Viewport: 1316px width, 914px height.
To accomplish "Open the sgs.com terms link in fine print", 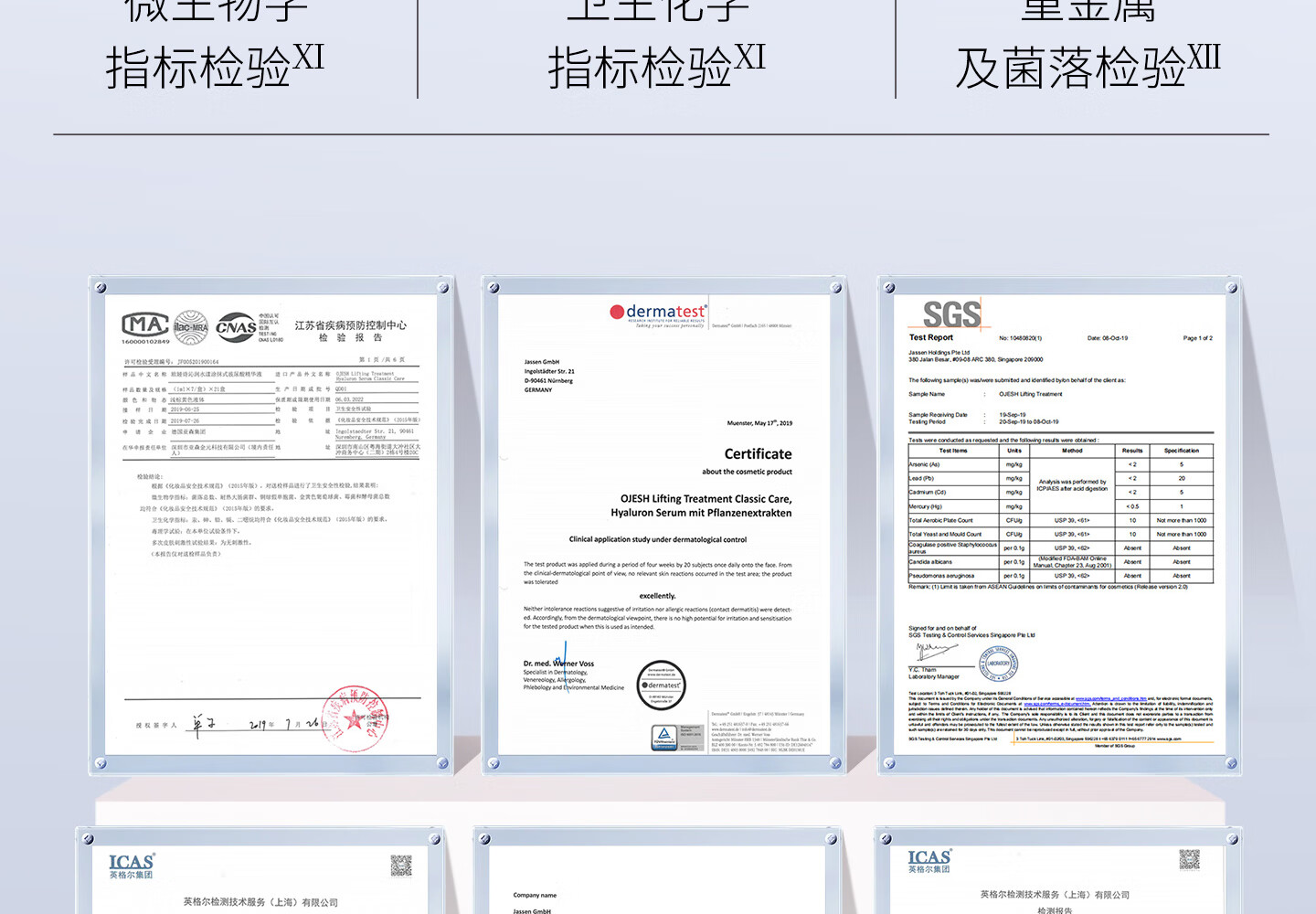I will pos(1109,698).
